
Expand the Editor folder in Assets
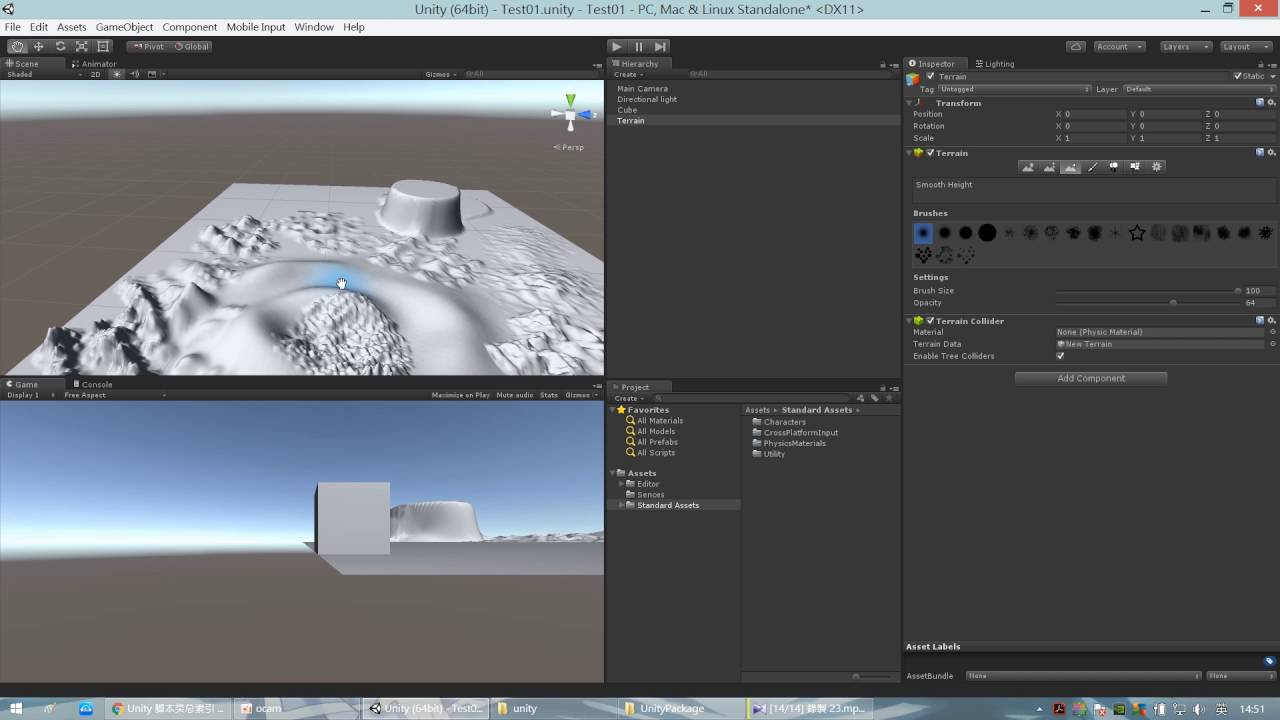pyautogui.click(x=621, y=484)
